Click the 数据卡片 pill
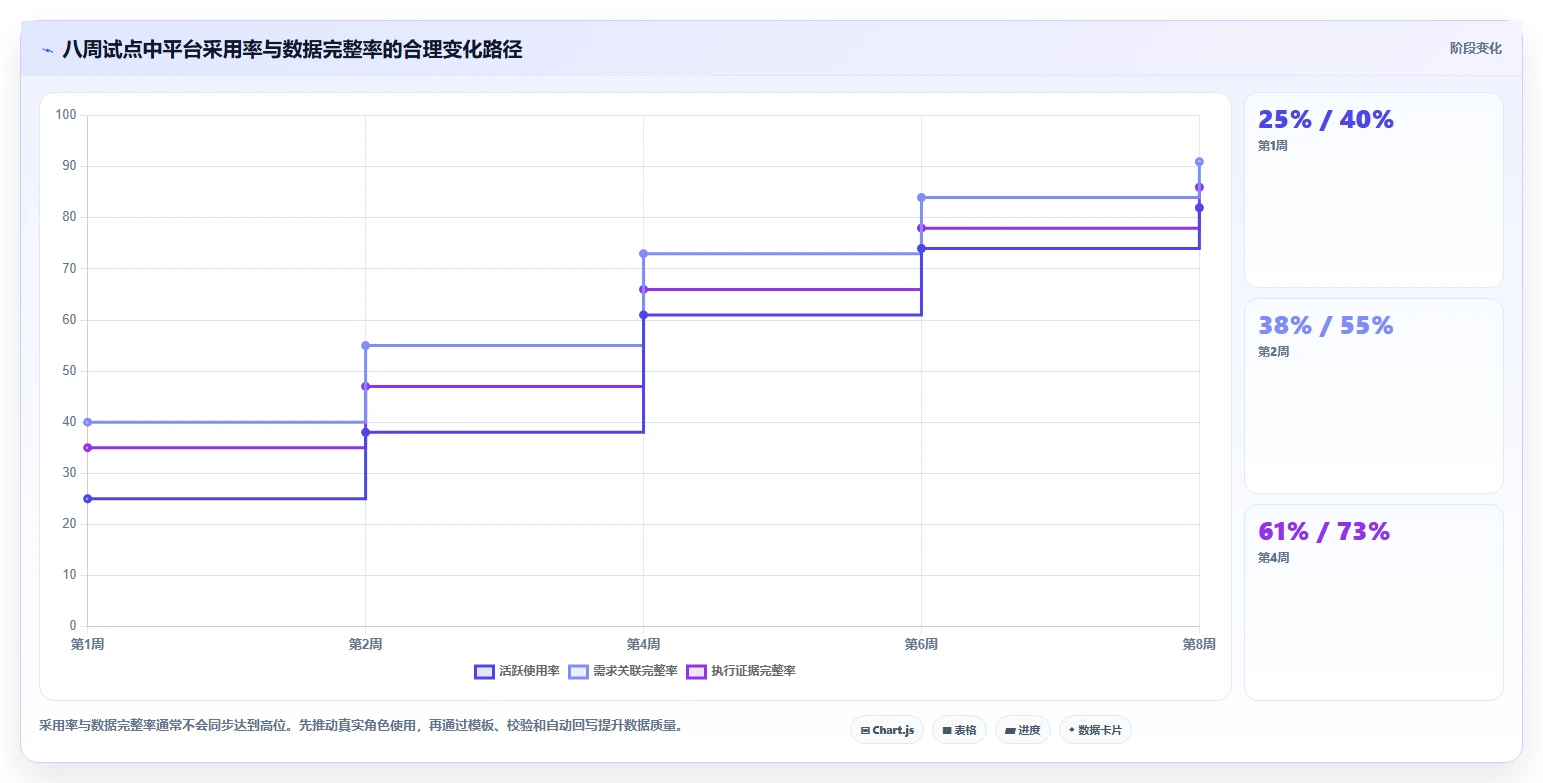The height and width of the screenshot is (783, 1543). [x=1095, y=730]
